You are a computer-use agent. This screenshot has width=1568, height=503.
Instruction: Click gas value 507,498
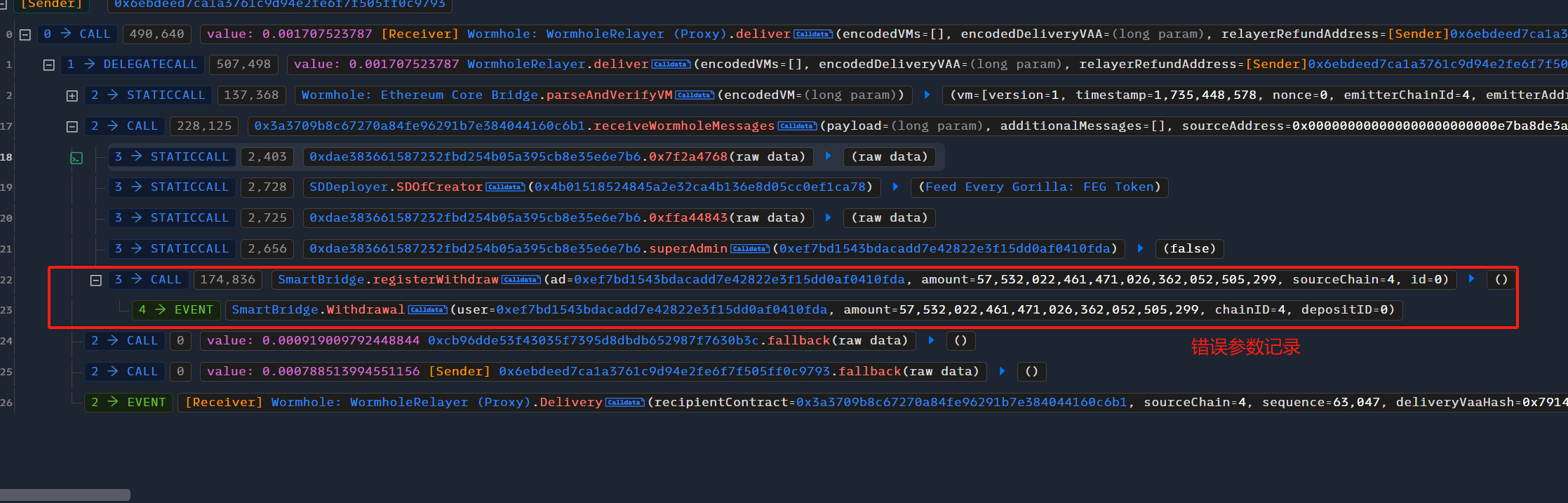pyautogui.click(x=243, y=65)
